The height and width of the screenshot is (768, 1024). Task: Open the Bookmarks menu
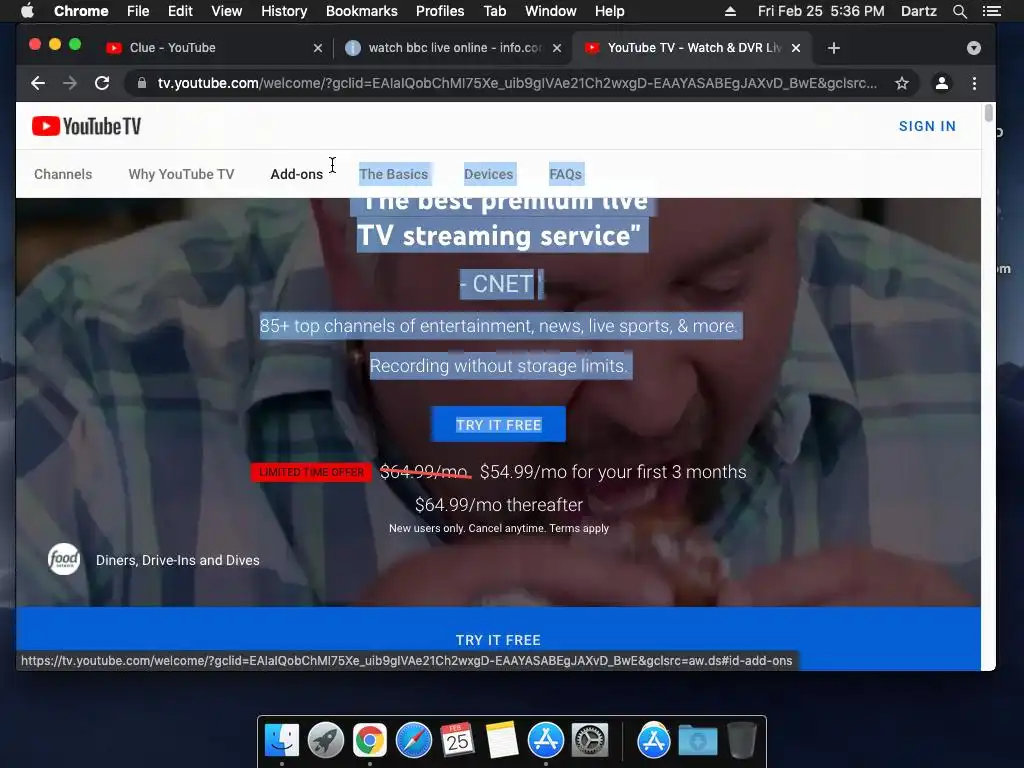click(362, 11)
